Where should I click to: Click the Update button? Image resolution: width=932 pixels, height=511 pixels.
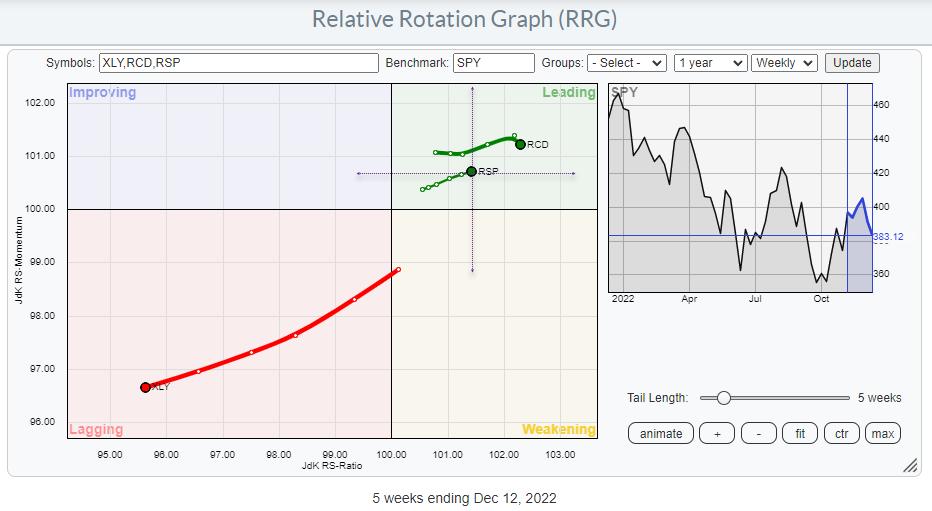[x=852, y=63]
